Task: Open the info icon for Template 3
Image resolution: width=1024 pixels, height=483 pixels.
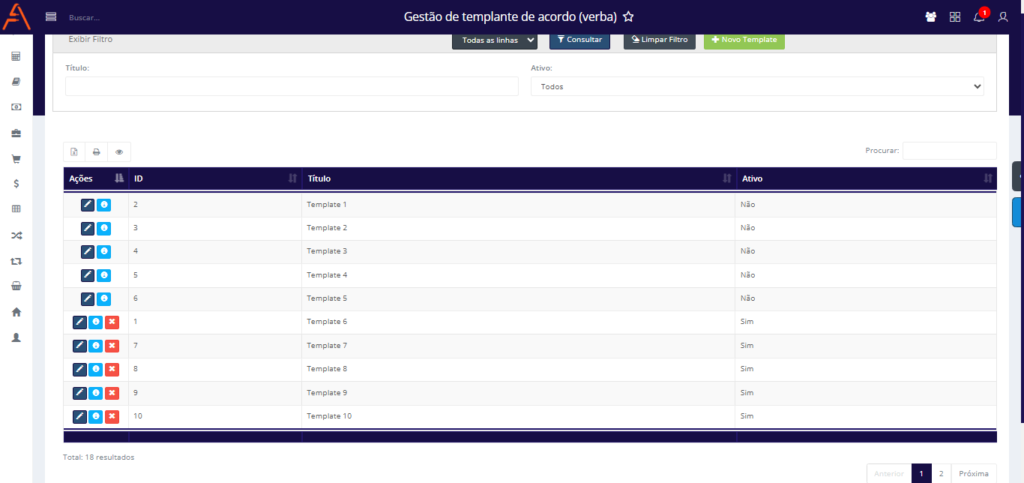Action: pos(103,251)
